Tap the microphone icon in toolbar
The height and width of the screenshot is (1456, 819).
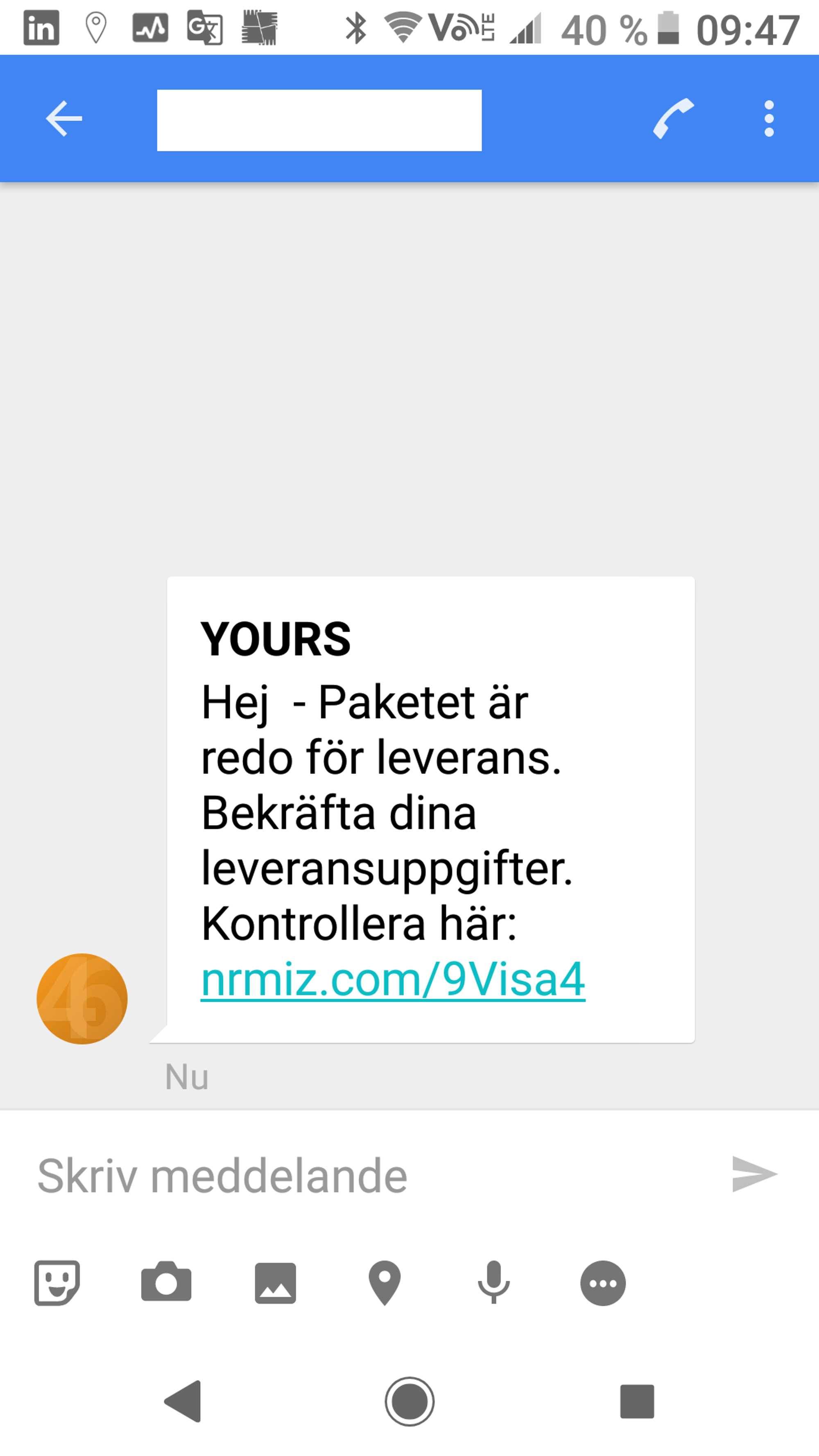coord(492,1282)
